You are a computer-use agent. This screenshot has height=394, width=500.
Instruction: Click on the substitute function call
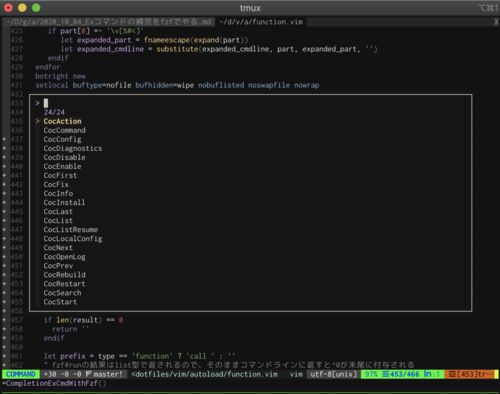click(177, 49)
